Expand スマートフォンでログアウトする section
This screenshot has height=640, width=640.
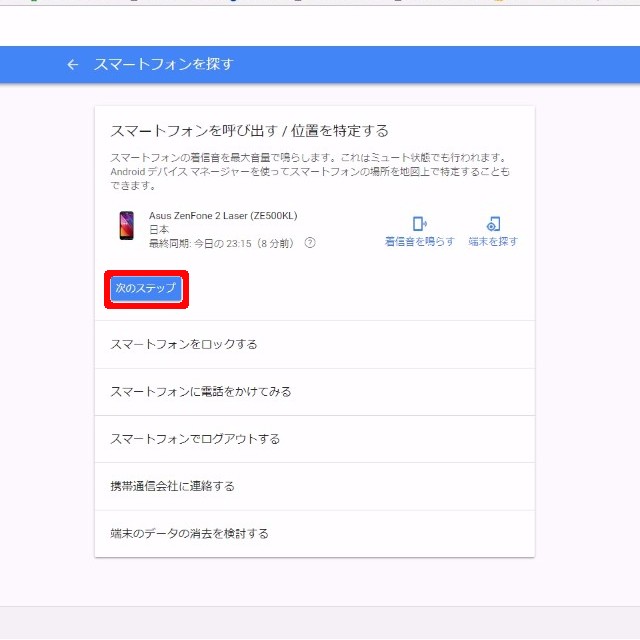coord(315,439)
